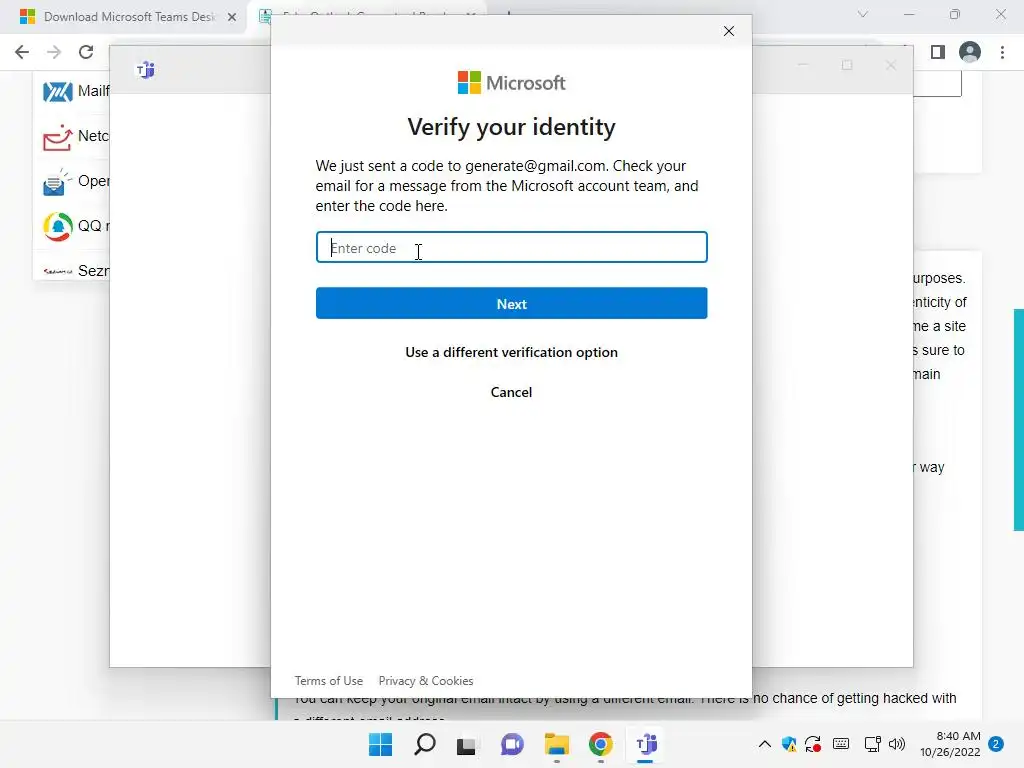1024x768 pixels.
Task: Open Windows Start menu
Action: coord(380,744)
